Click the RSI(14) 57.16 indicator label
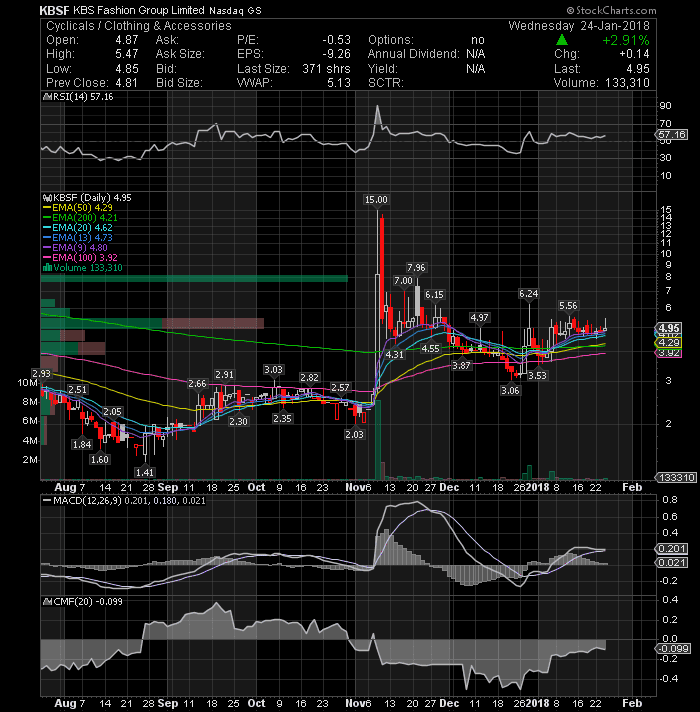Image resolution: width=700 pixels, height=712 pixels. pos(78,97)
